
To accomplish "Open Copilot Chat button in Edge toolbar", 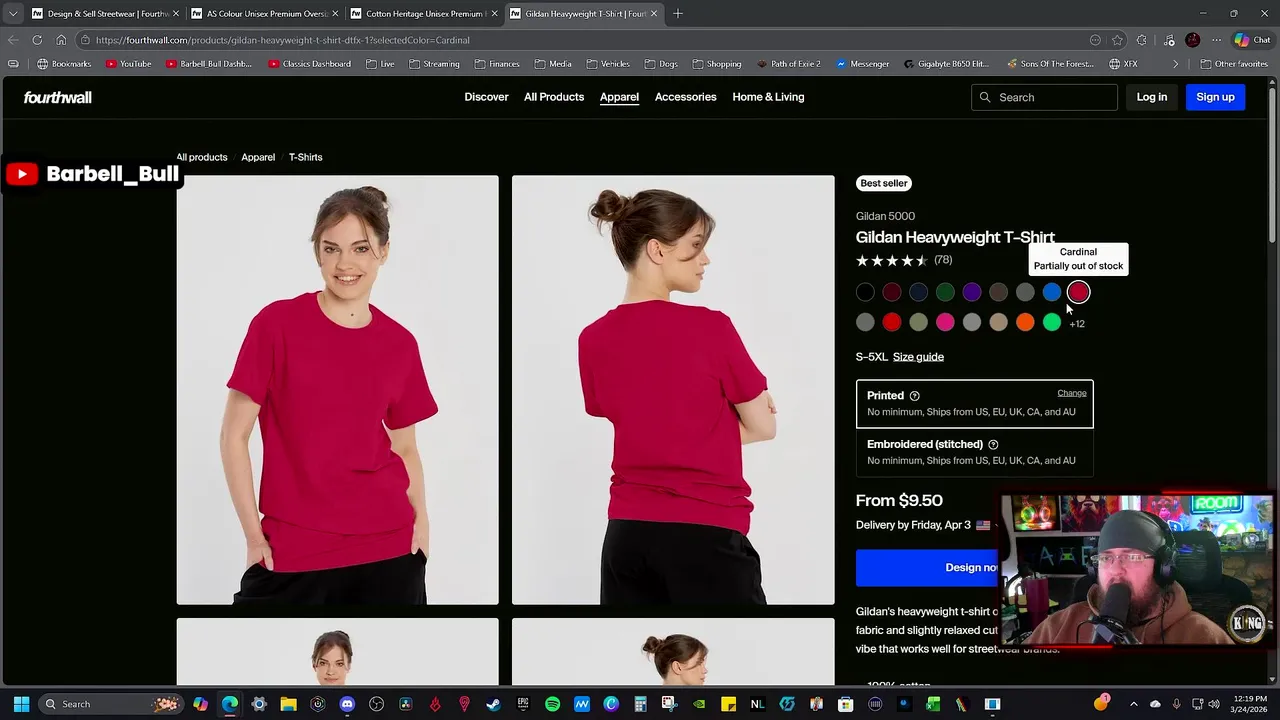I will click(x=1251, y=40).
